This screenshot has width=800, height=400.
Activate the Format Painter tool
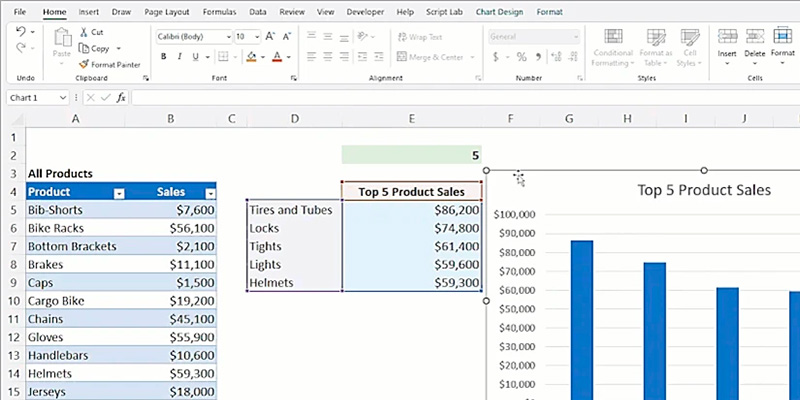pos(82,63)
